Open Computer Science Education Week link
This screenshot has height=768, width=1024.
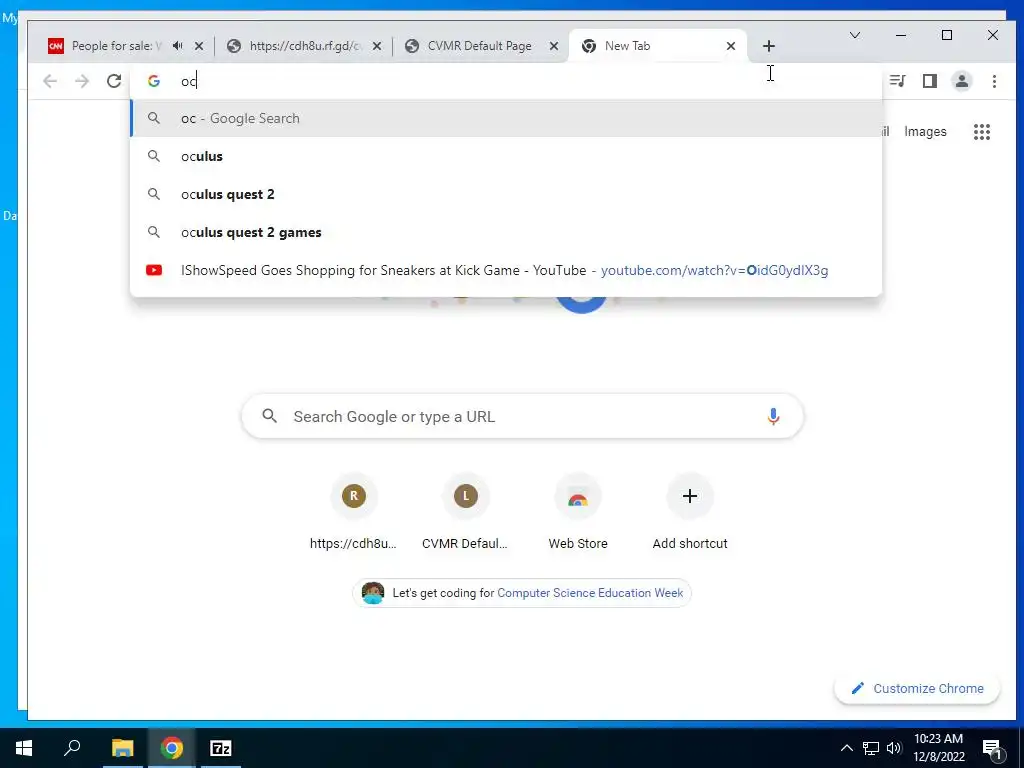tap(590, 593)
